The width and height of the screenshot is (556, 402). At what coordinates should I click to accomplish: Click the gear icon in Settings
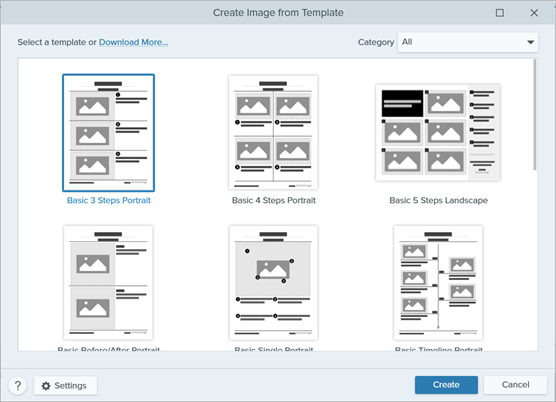[x=46, y=386]
